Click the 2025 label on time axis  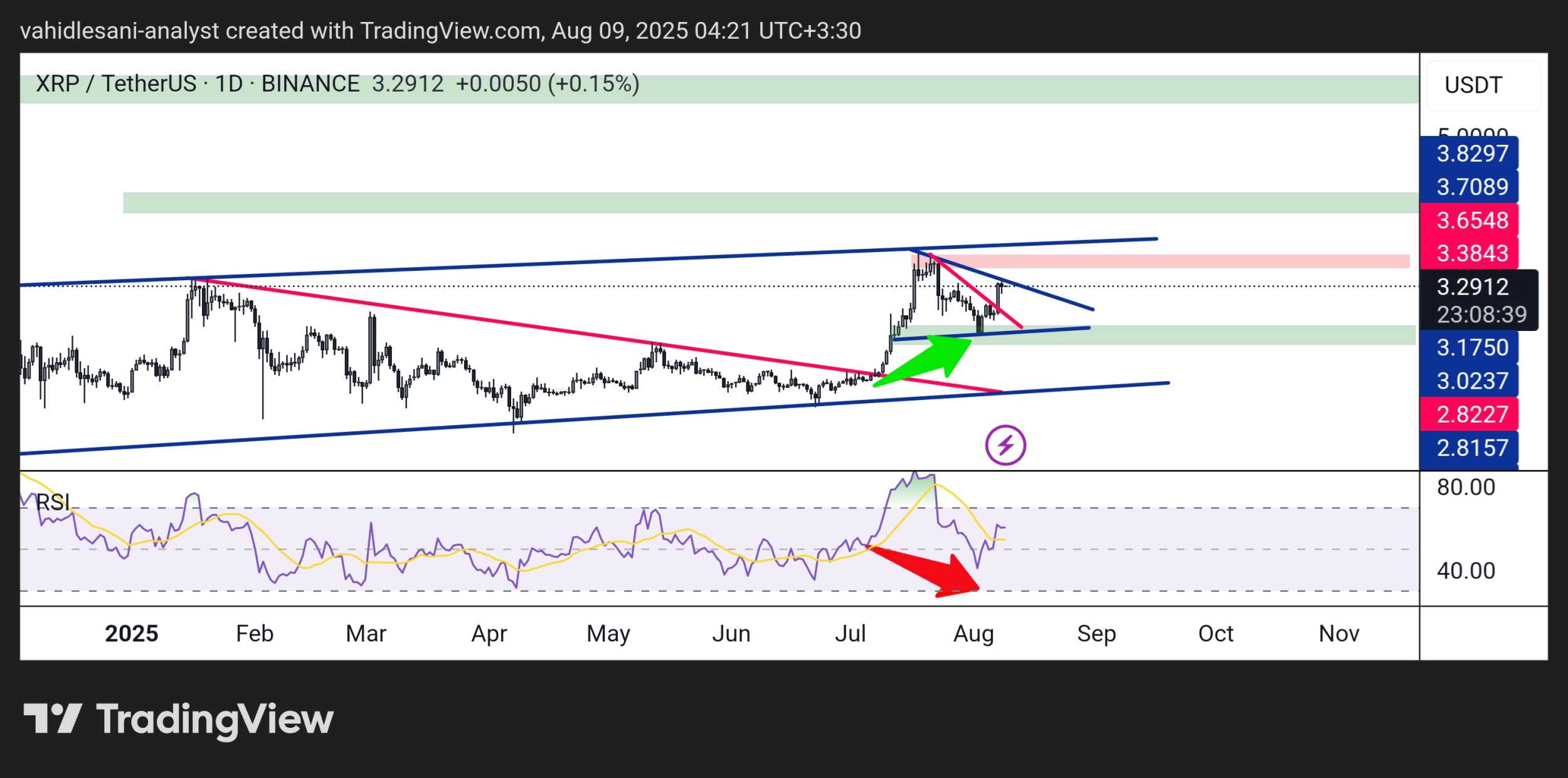131,634
